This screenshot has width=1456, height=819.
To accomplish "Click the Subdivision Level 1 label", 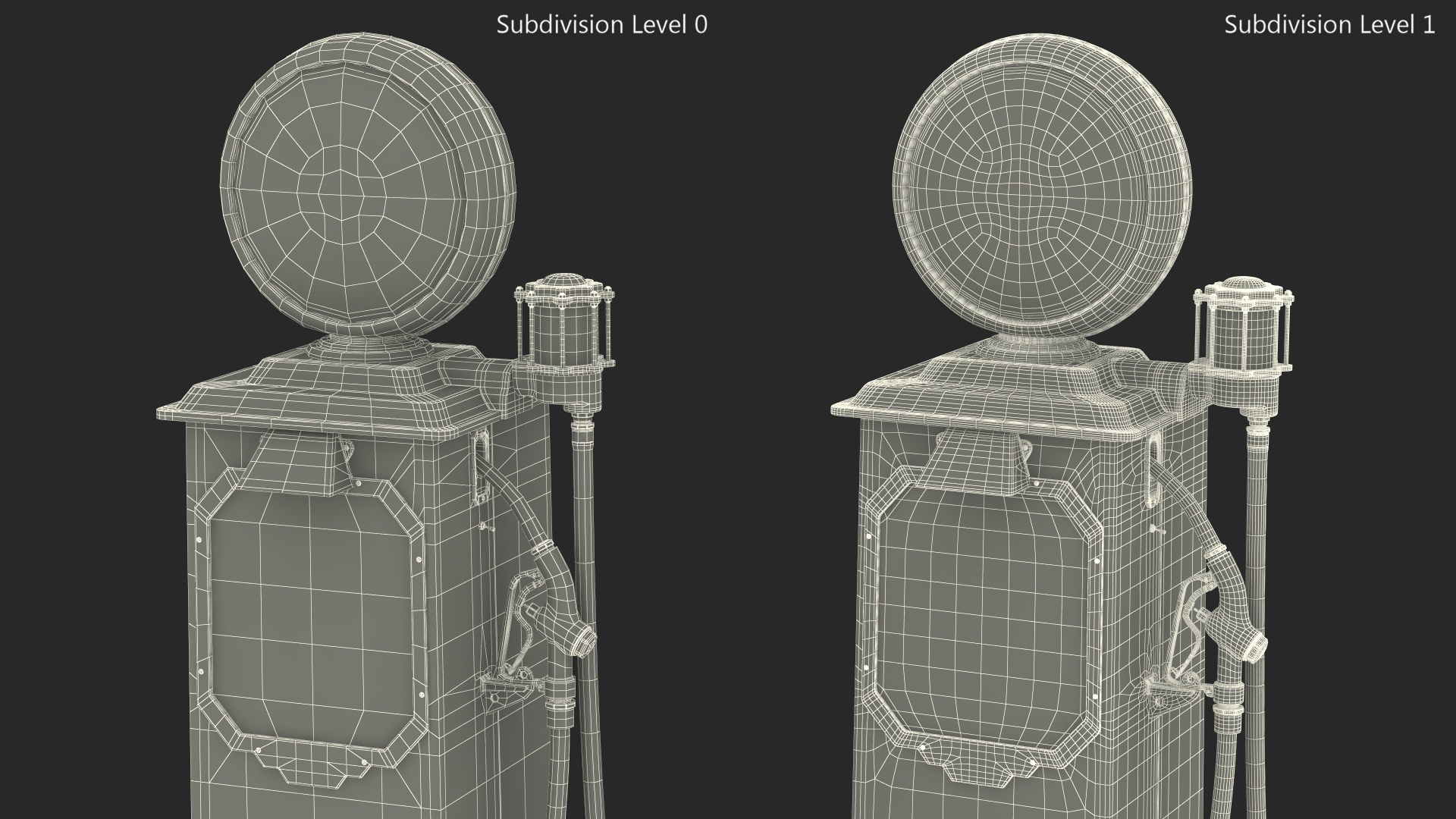I will click(1329, 25).
